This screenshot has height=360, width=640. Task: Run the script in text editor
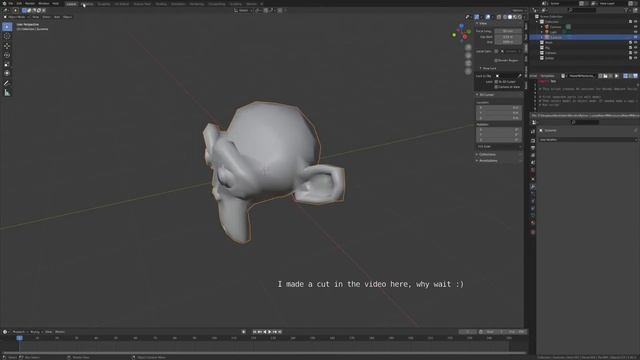coord(616,76)
